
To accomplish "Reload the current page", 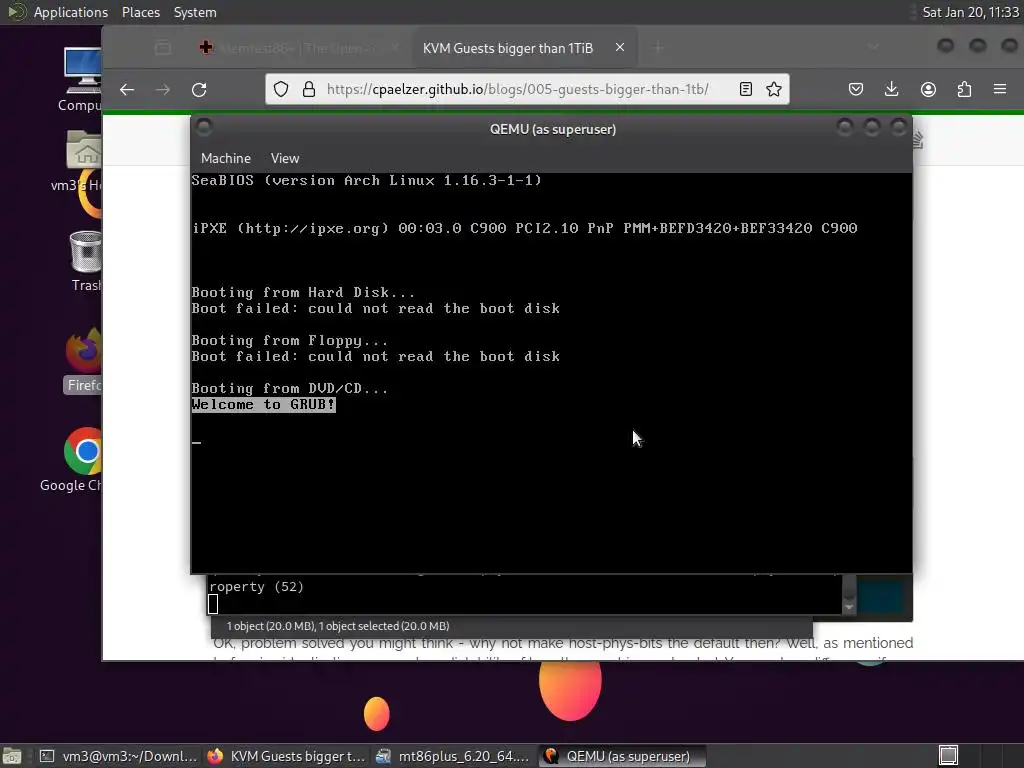I will (x=199, y=89).
